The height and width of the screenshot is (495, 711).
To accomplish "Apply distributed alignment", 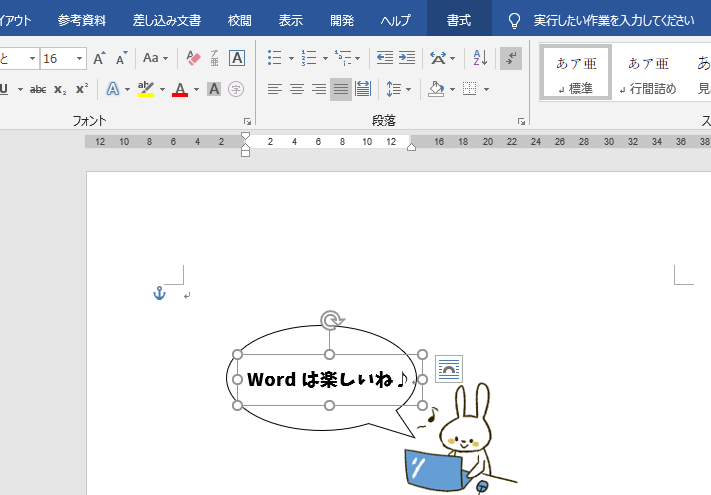I will coord(363,89).
